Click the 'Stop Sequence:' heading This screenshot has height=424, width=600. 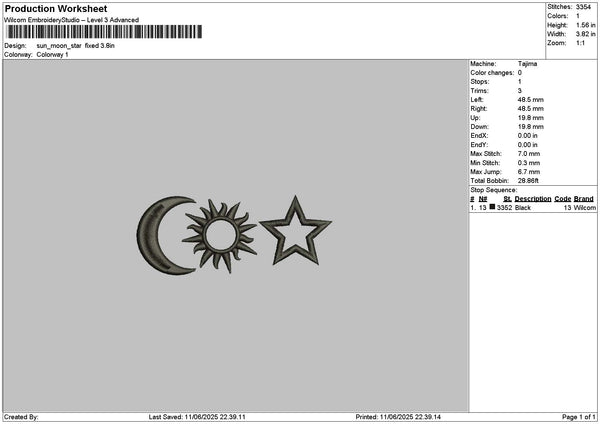pyautogui.click(x=494, y=190)
